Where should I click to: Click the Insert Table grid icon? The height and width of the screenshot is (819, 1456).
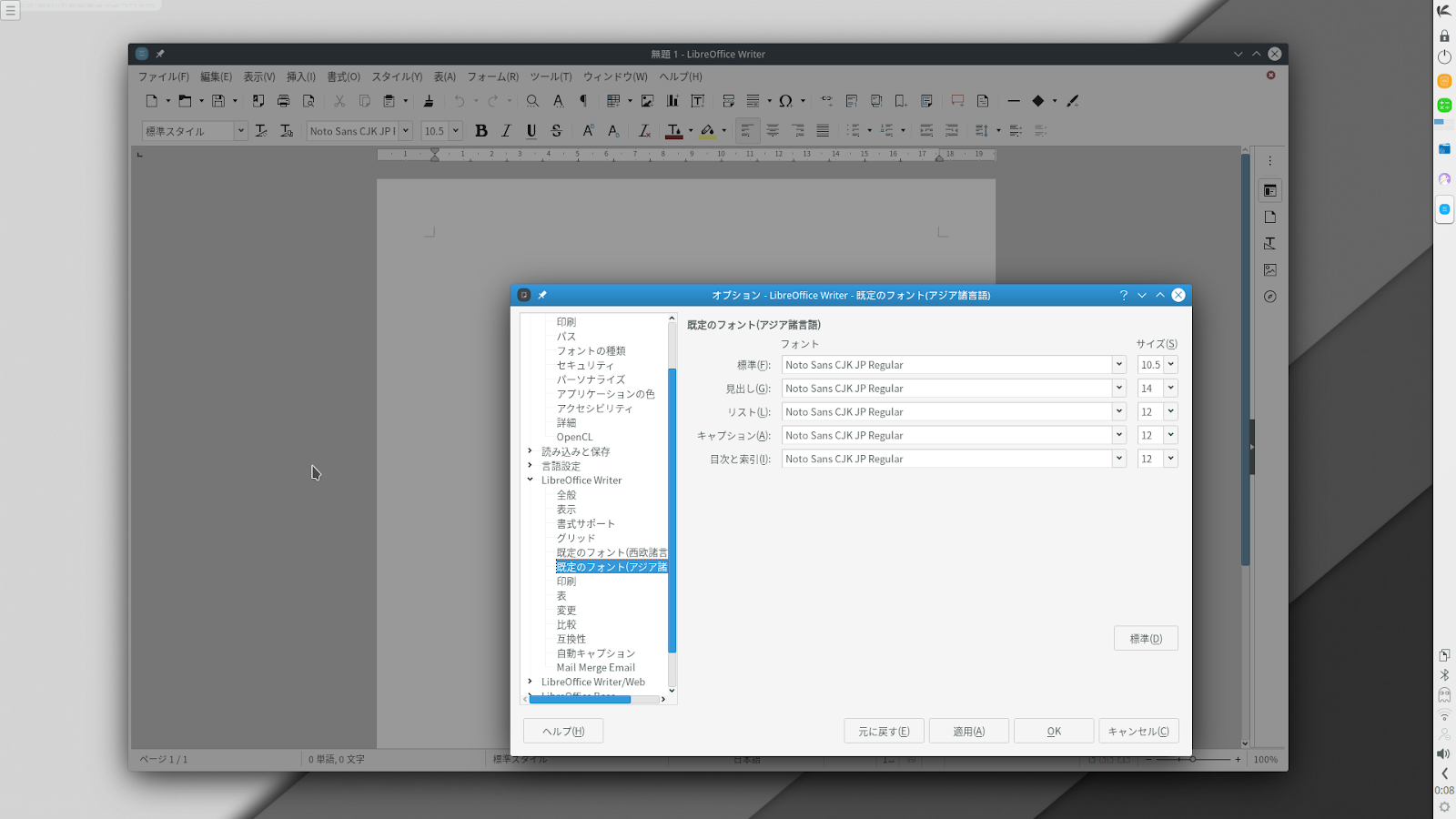[x=613, y=101]
